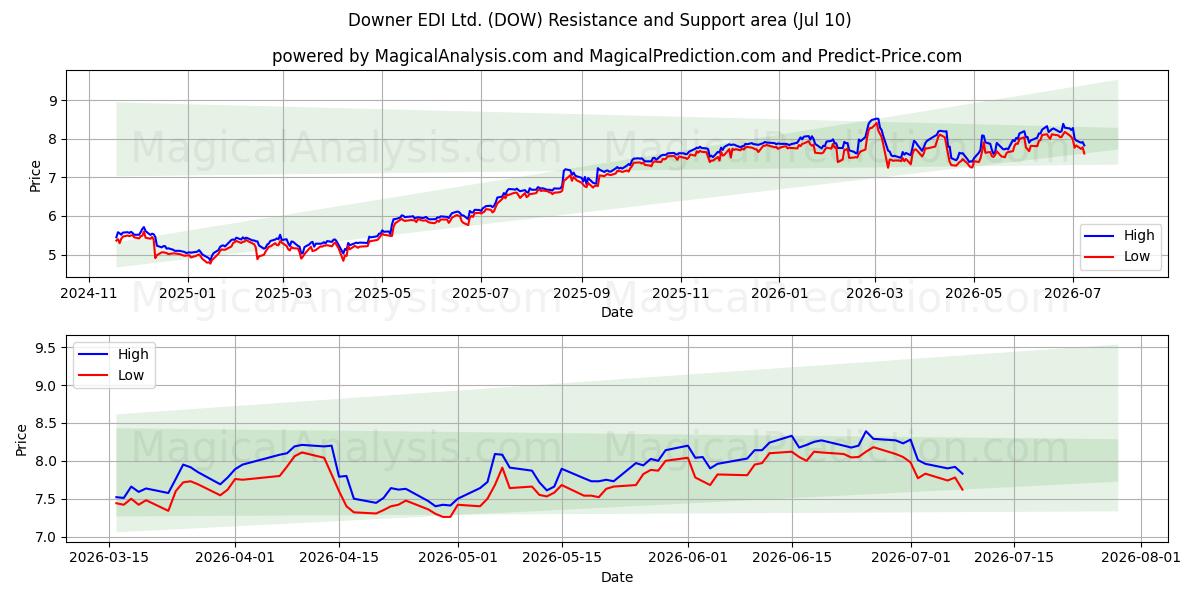Click the end of the High line in the bottom chart
The width and height of the screenshot is (1200, 600).
point(962,473)
